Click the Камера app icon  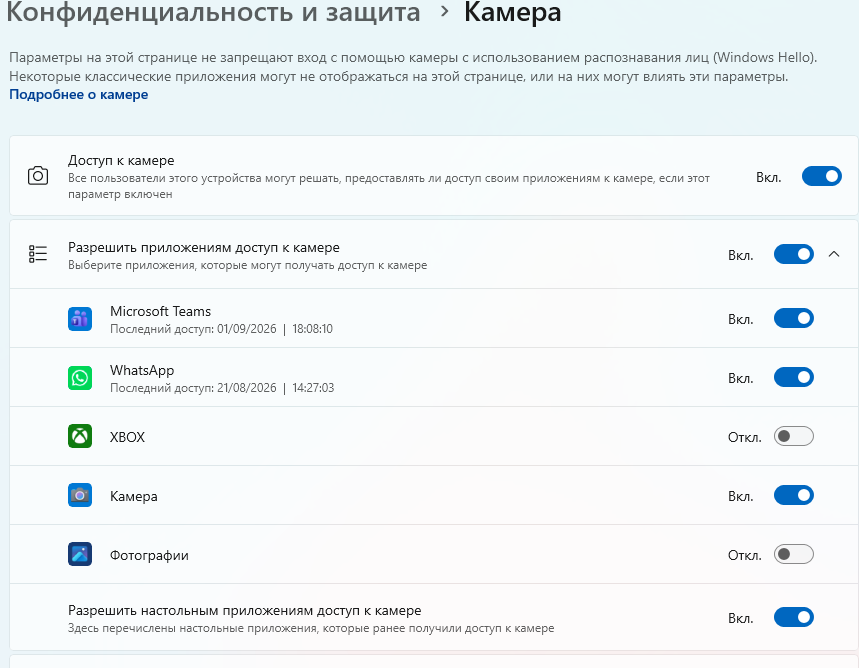(x=80, y=495)
